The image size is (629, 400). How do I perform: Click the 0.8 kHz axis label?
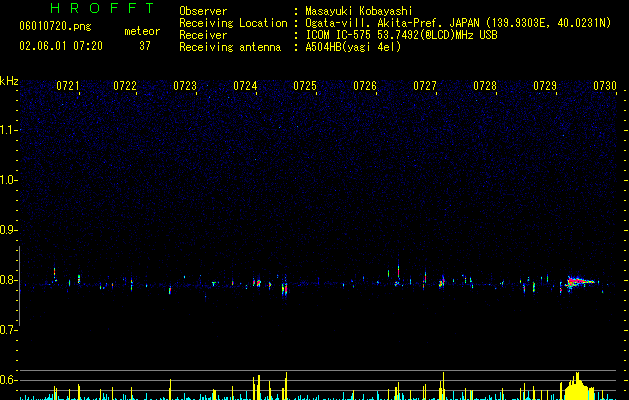(x=9, y=280)
